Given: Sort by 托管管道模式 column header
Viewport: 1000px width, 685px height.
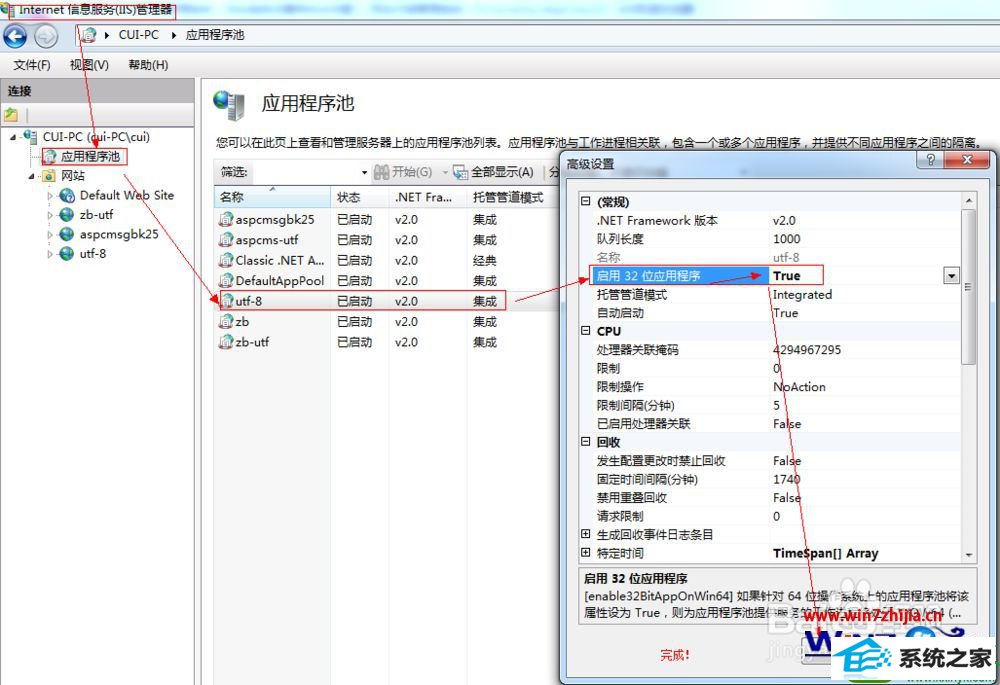Looking at the screenshot, I should pos(513,197).
